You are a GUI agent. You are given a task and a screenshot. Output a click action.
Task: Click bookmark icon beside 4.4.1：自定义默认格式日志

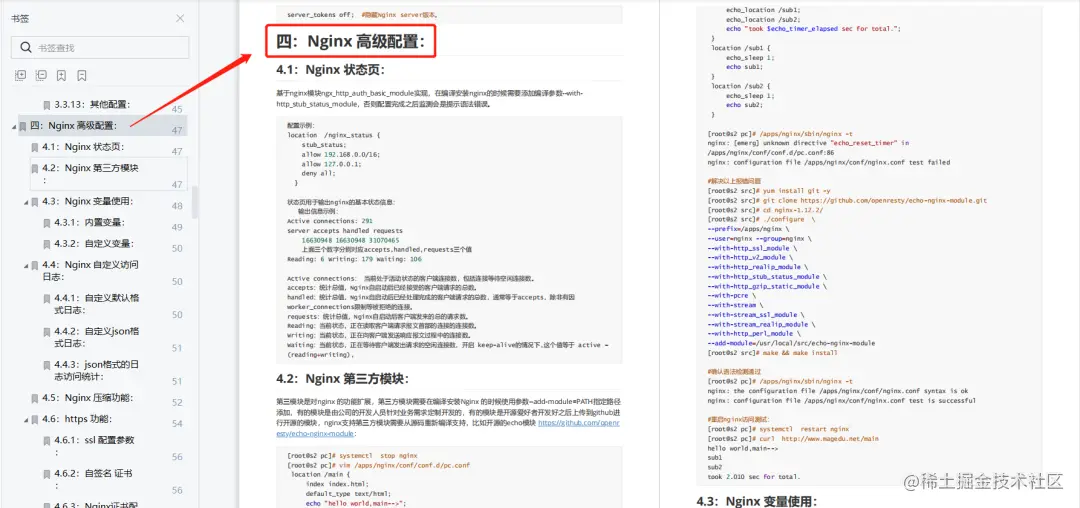coord(47,299)
